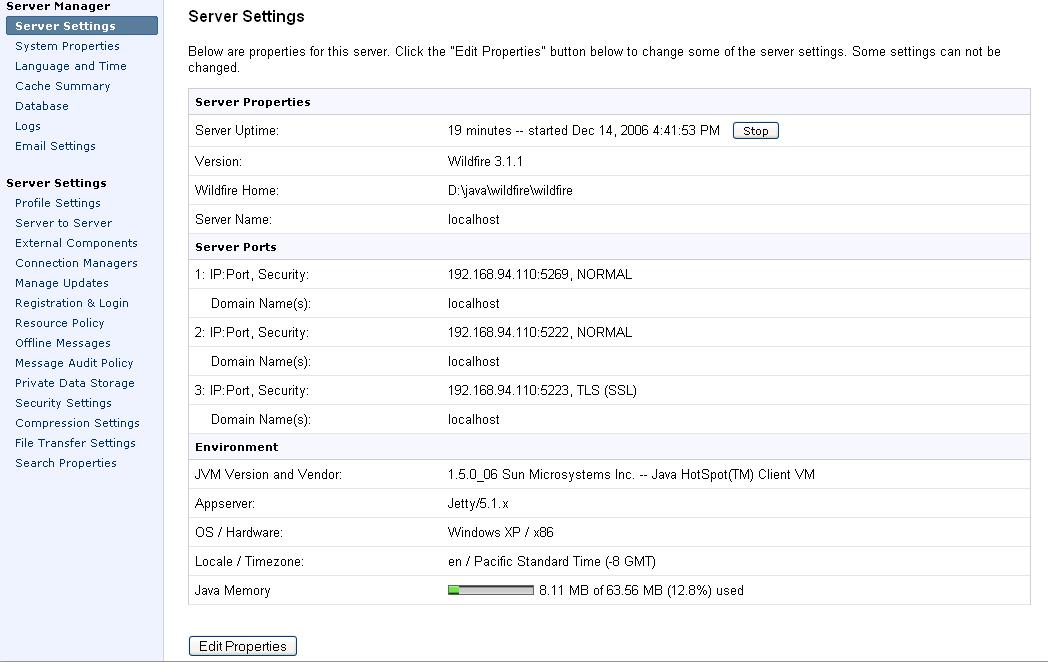Go to Offline Messages settings

coord(63,343)
